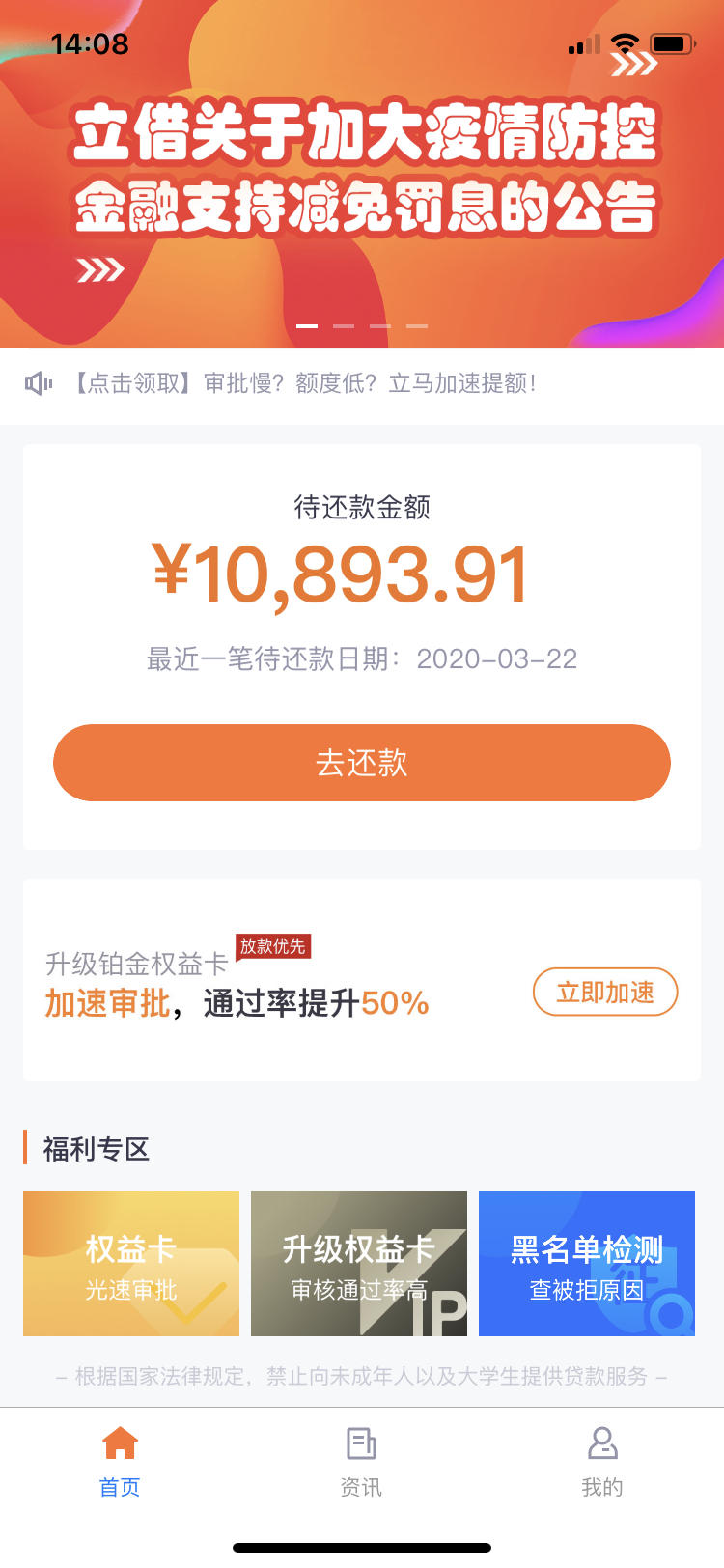Open the 资讯 news document icon

coord(361,1443)
